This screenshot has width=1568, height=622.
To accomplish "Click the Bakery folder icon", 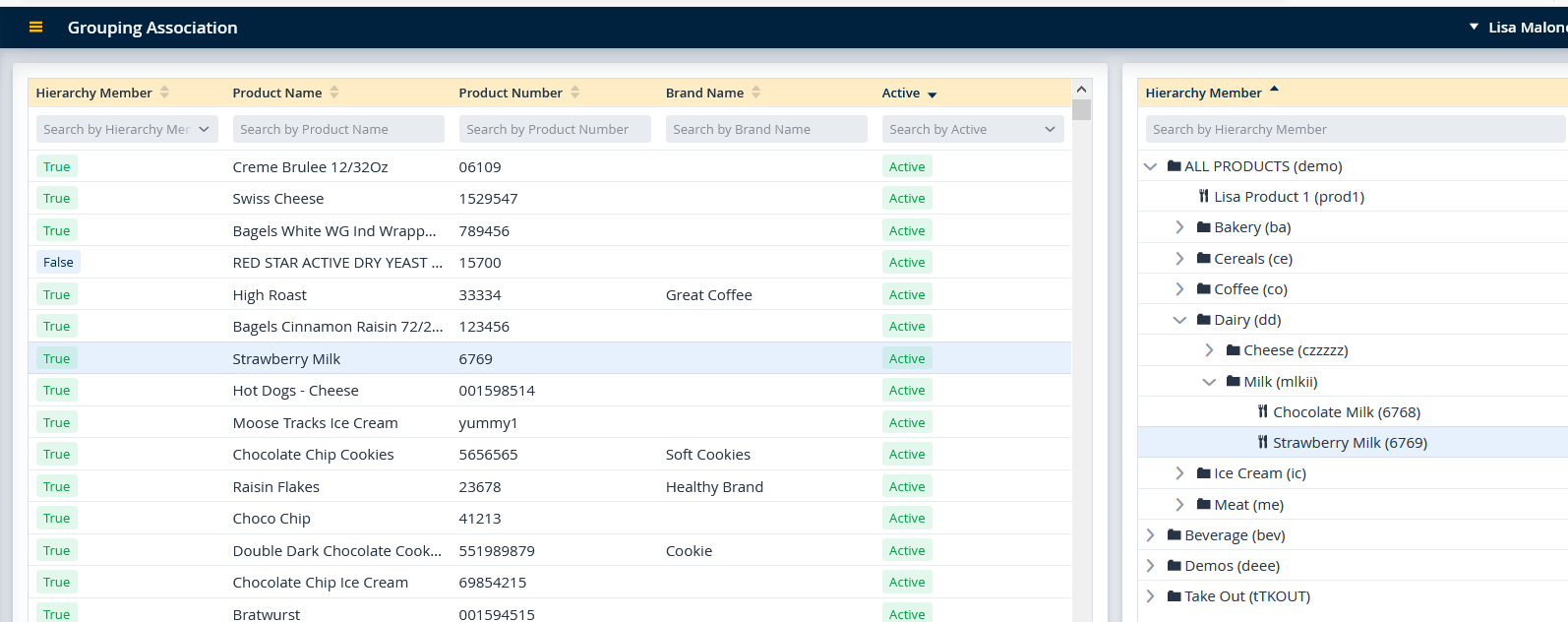I will click(1203, 227).
